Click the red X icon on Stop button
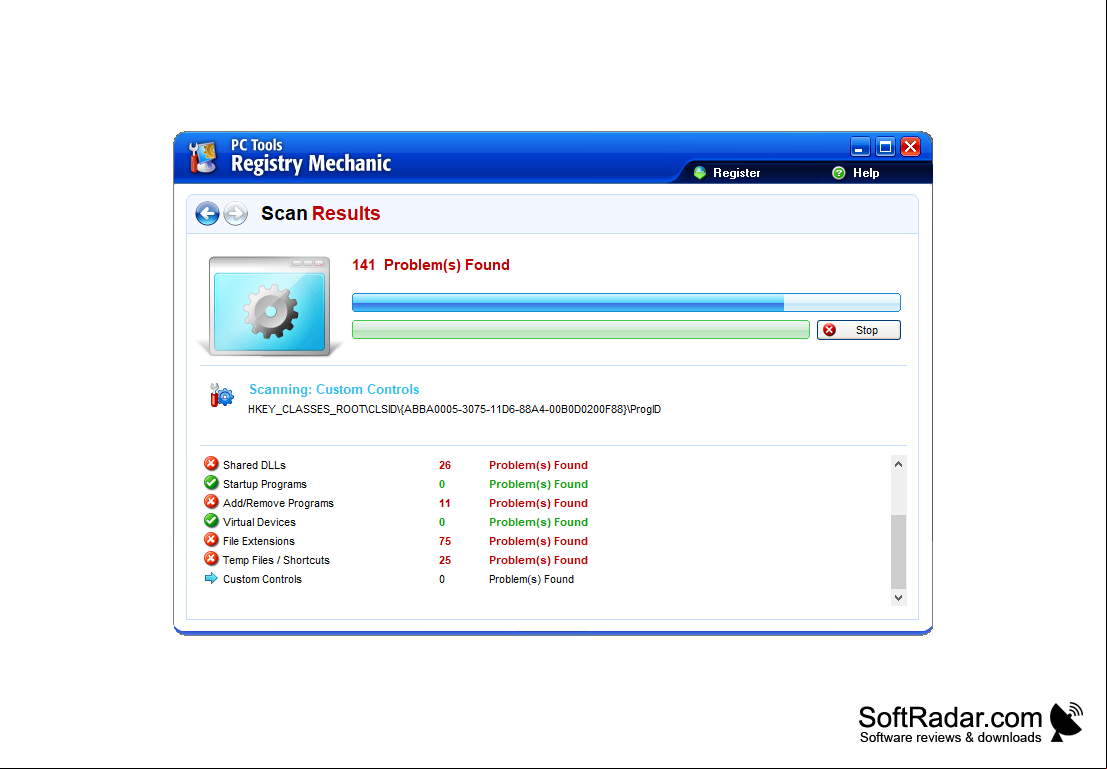This screenshot has width=1107, height=769. coord(830,330)
